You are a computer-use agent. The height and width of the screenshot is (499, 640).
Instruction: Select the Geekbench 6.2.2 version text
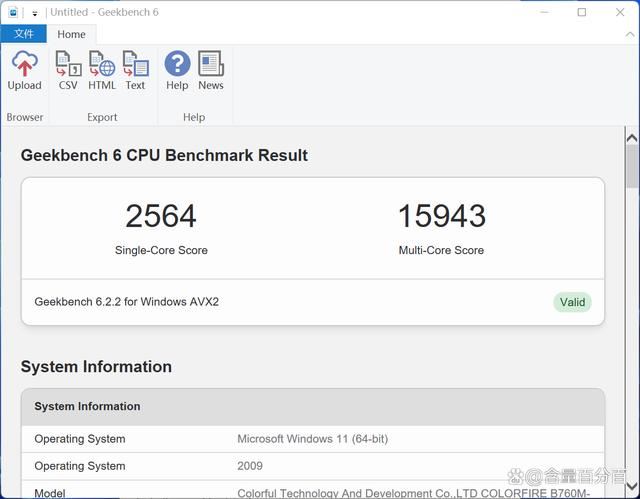tap(126, 302)
